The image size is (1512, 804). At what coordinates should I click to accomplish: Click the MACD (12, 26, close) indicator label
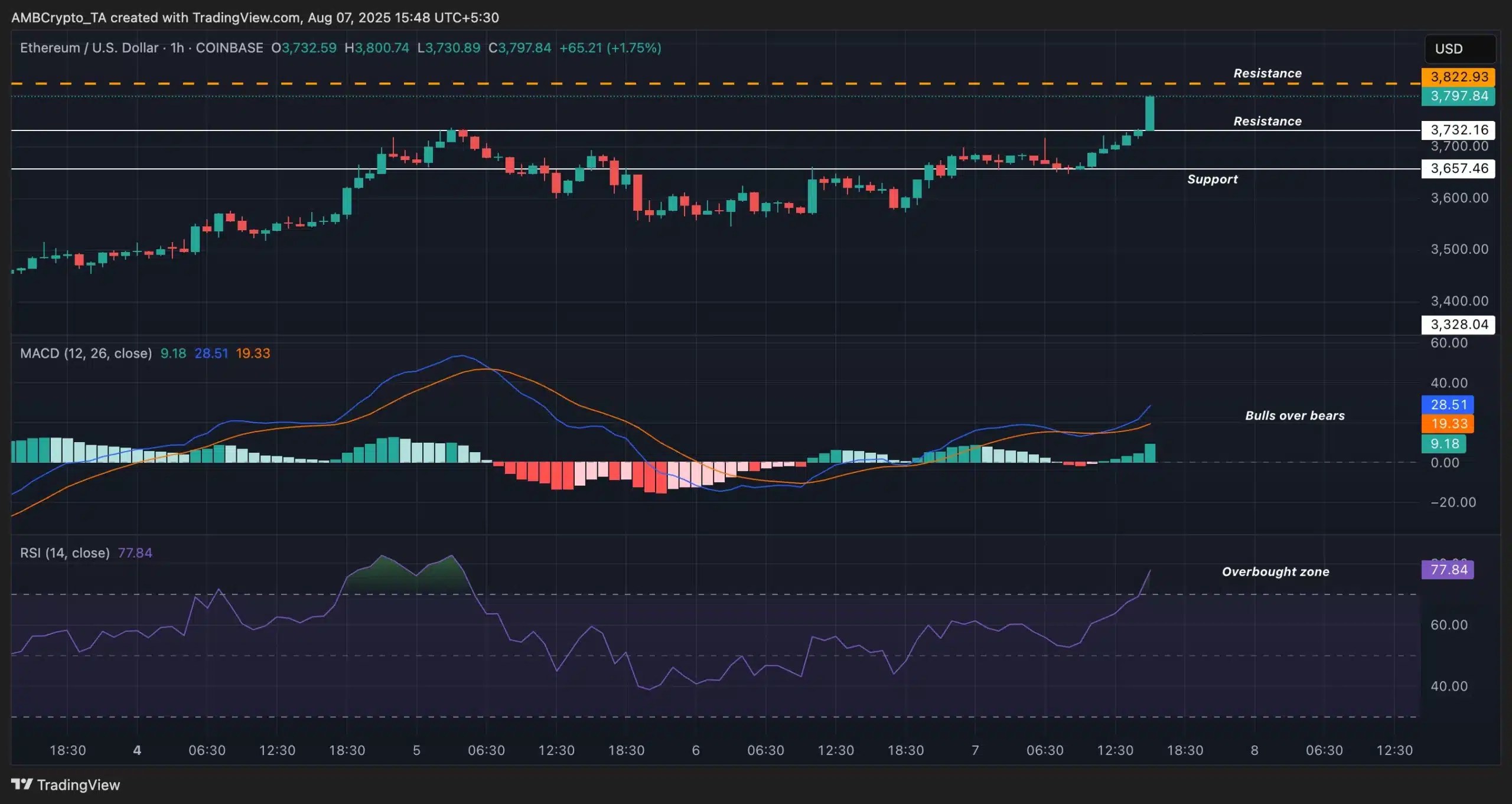[86, 353]
